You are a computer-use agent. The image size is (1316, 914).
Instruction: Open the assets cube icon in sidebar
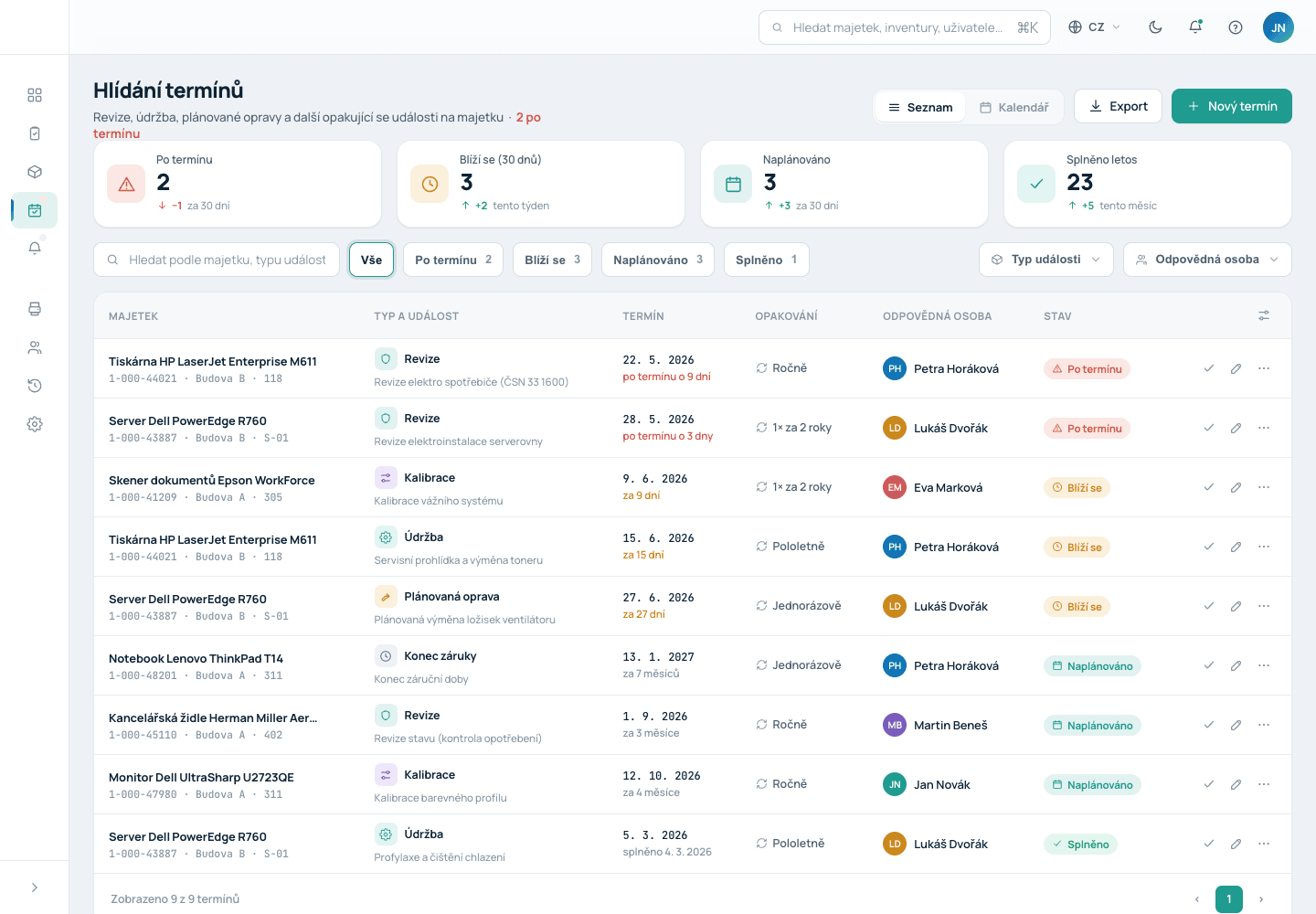[35, 172]
